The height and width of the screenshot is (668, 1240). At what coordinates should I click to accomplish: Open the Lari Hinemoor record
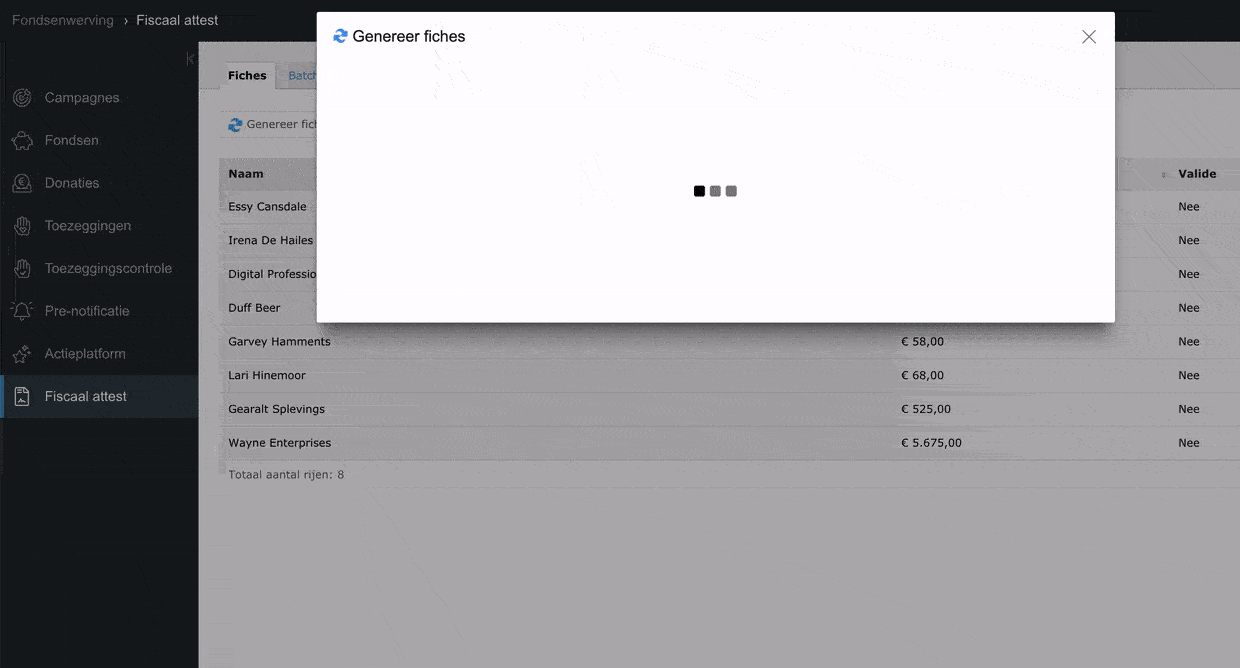coord(267,376)
